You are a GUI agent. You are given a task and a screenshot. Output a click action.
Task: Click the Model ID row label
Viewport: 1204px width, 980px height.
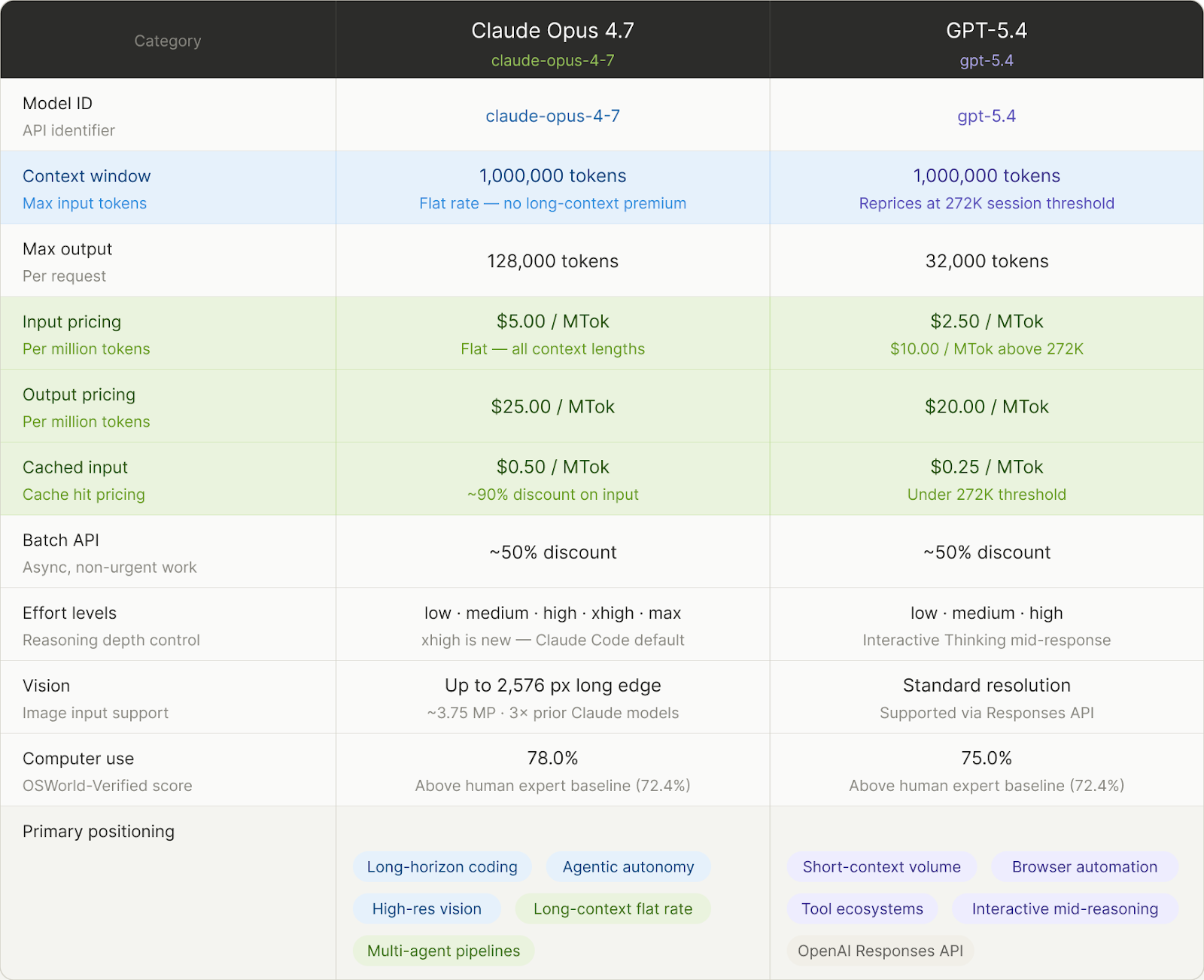pos(58,103)
